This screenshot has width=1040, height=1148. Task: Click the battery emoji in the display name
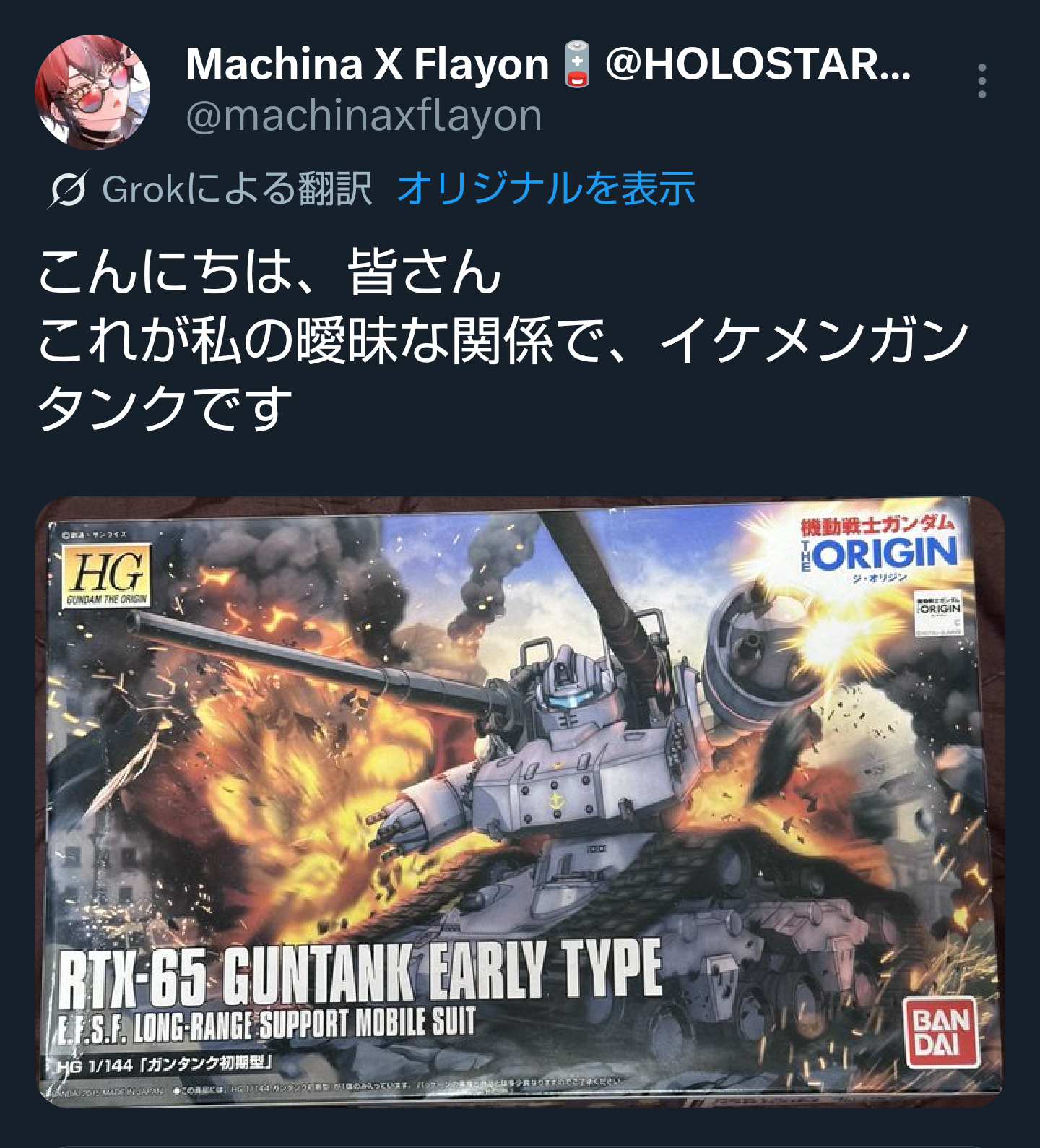[577, 64]
